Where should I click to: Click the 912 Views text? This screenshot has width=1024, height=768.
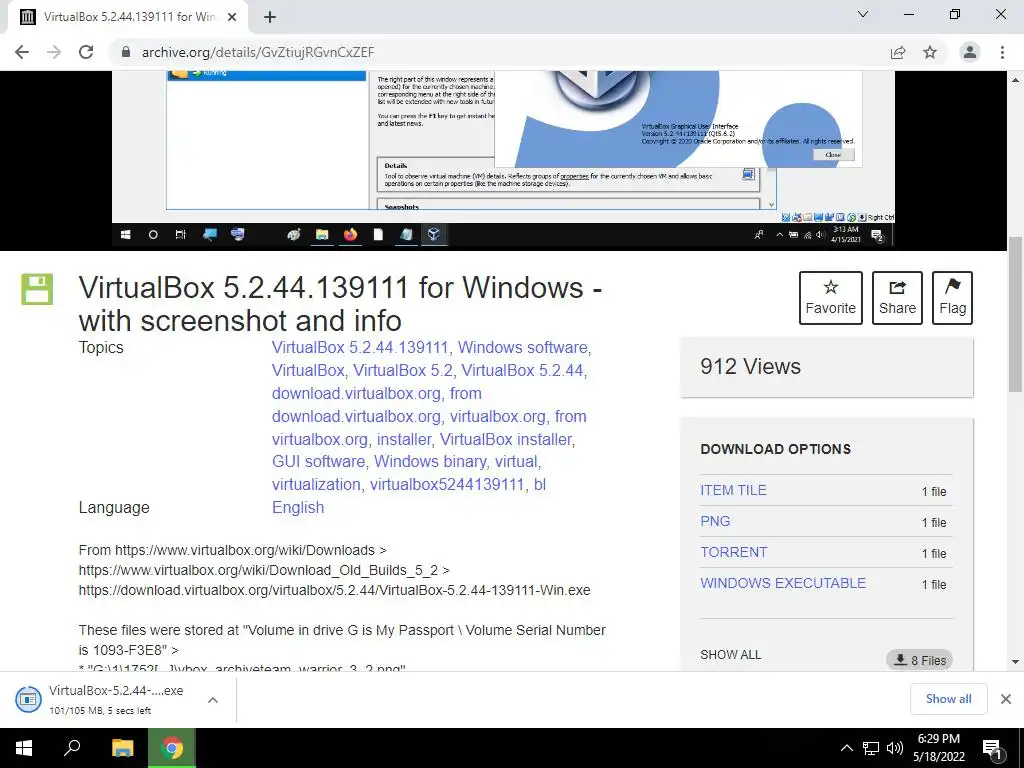[x=750, y=366]
